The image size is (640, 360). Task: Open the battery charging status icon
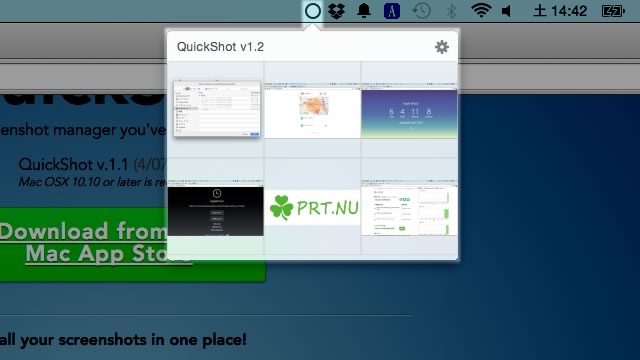613,11
